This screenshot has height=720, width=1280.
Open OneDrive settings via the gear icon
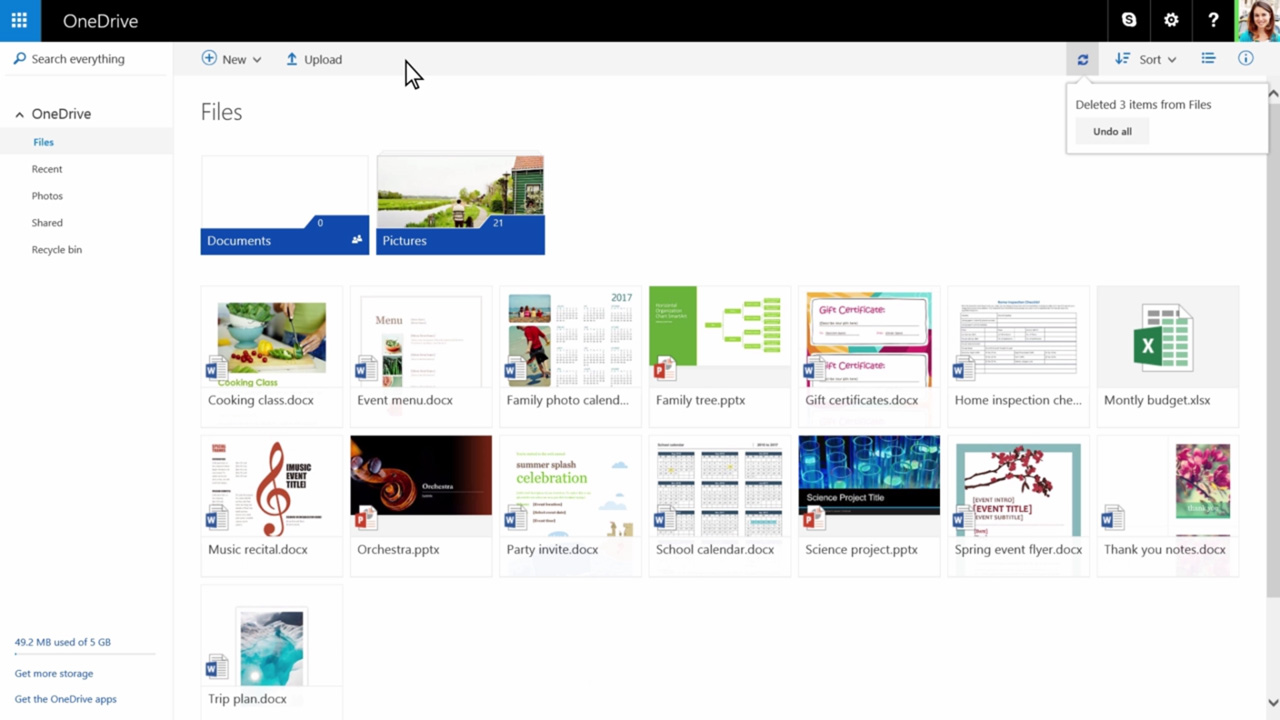[1170, 20]
